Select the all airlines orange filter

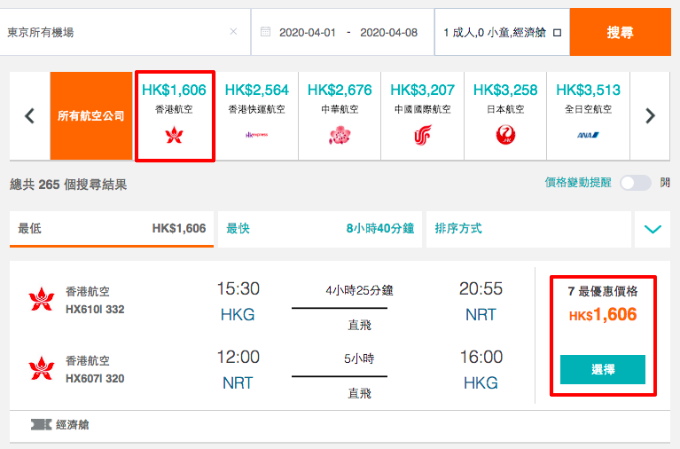pyautogui.click(x=91, y=116)
